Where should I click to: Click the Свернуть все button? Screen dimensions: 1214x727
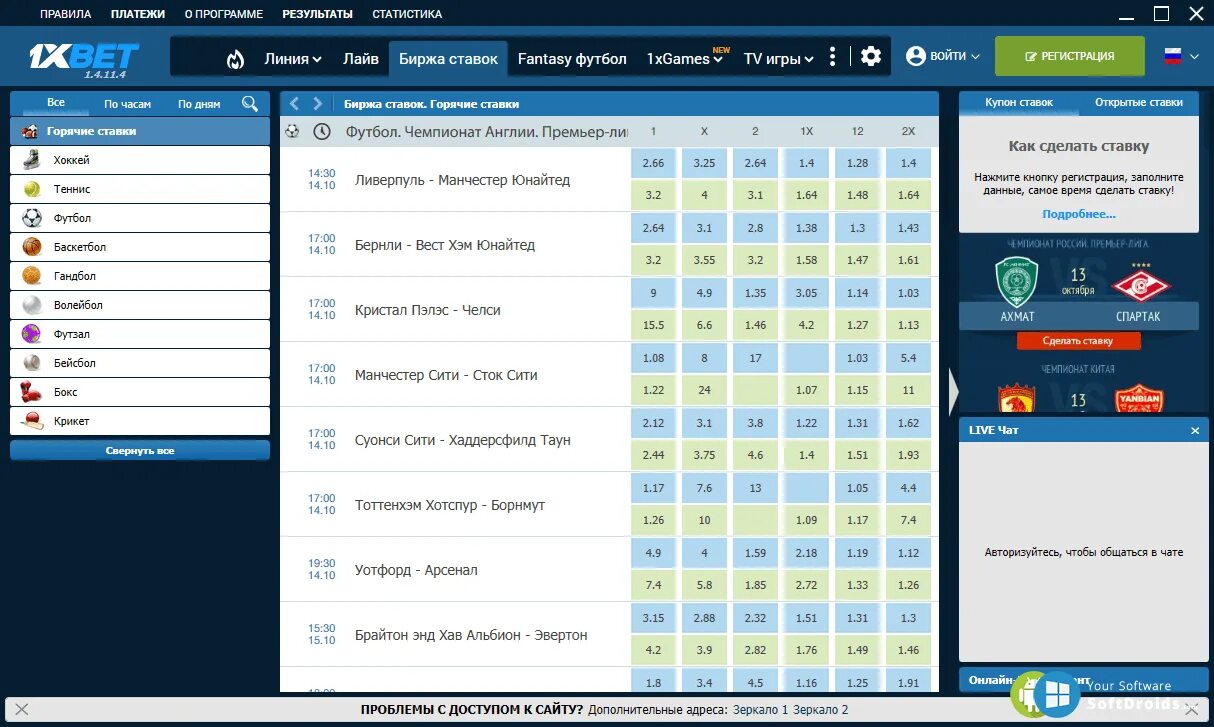pyautogui.click(x=140, y=451)
